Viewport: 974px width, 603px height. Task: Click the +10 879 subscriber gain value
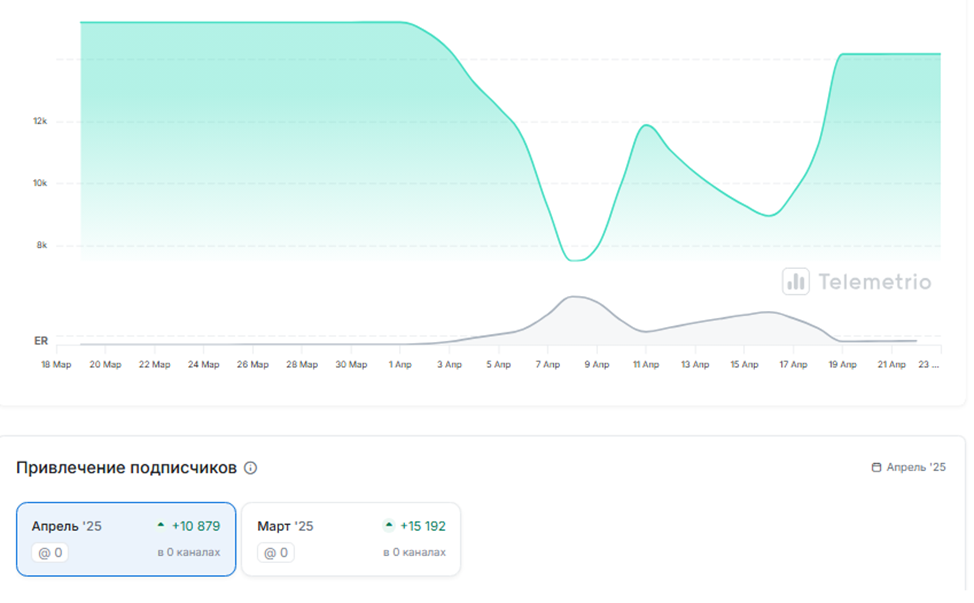[x=195, y=526]
